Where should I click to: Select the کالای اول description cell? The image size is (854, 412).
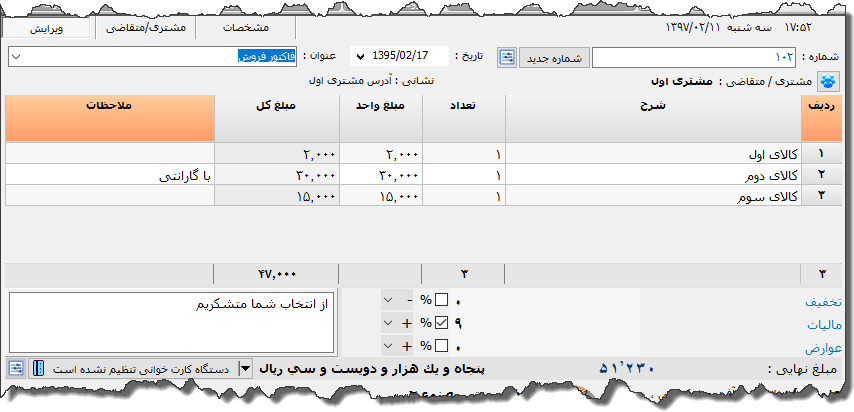pyautogui.click(x=653, y=154)
